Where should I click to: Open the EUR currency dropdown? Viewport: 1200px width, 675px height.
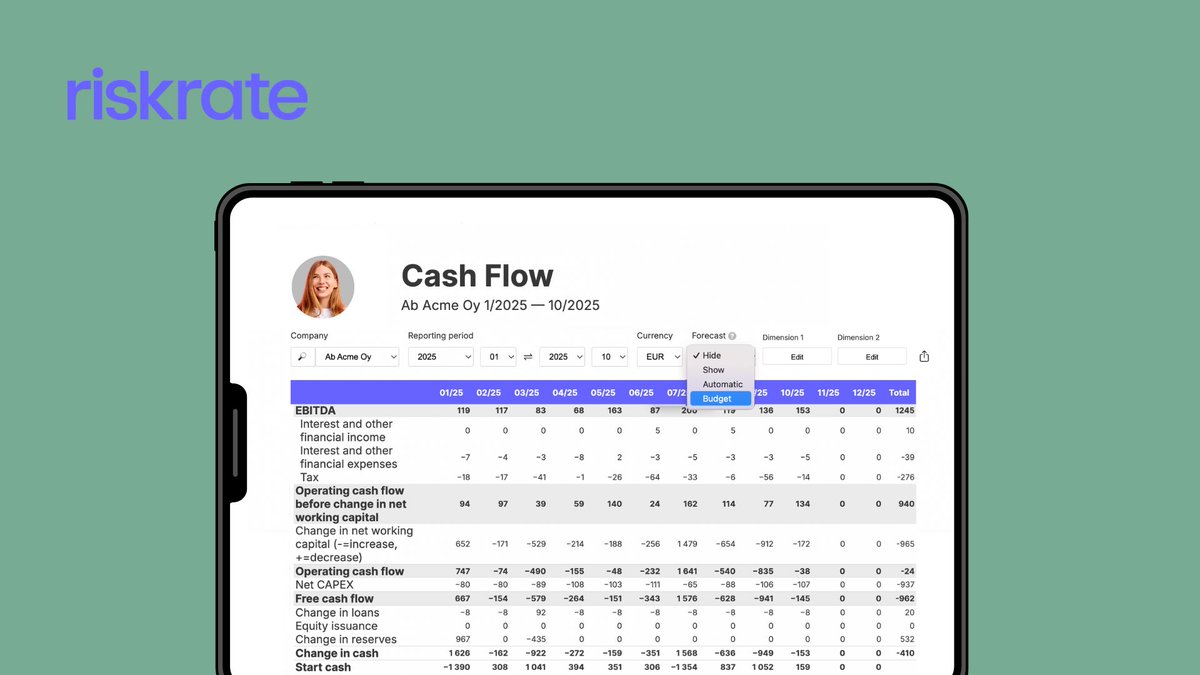tap(662, 356)
